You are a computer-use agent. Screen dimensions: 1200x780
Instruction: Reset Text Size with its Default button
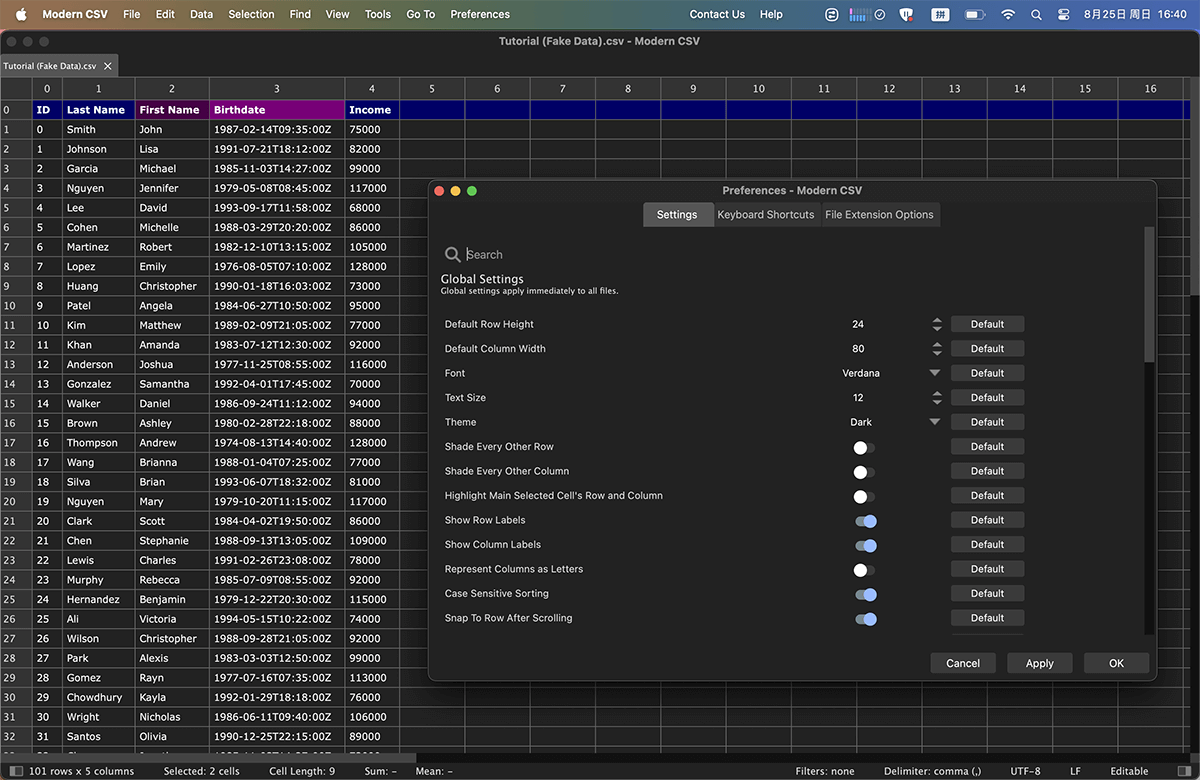[x=987, y=398]
